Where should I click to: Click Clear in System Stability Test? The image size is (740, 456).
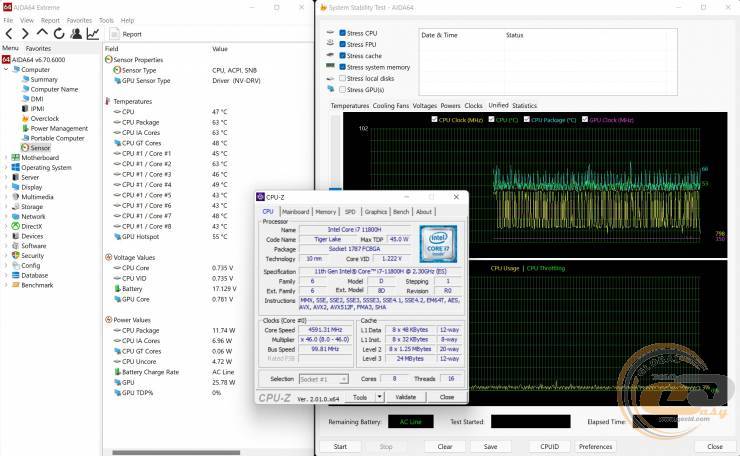tap(445, 447)
